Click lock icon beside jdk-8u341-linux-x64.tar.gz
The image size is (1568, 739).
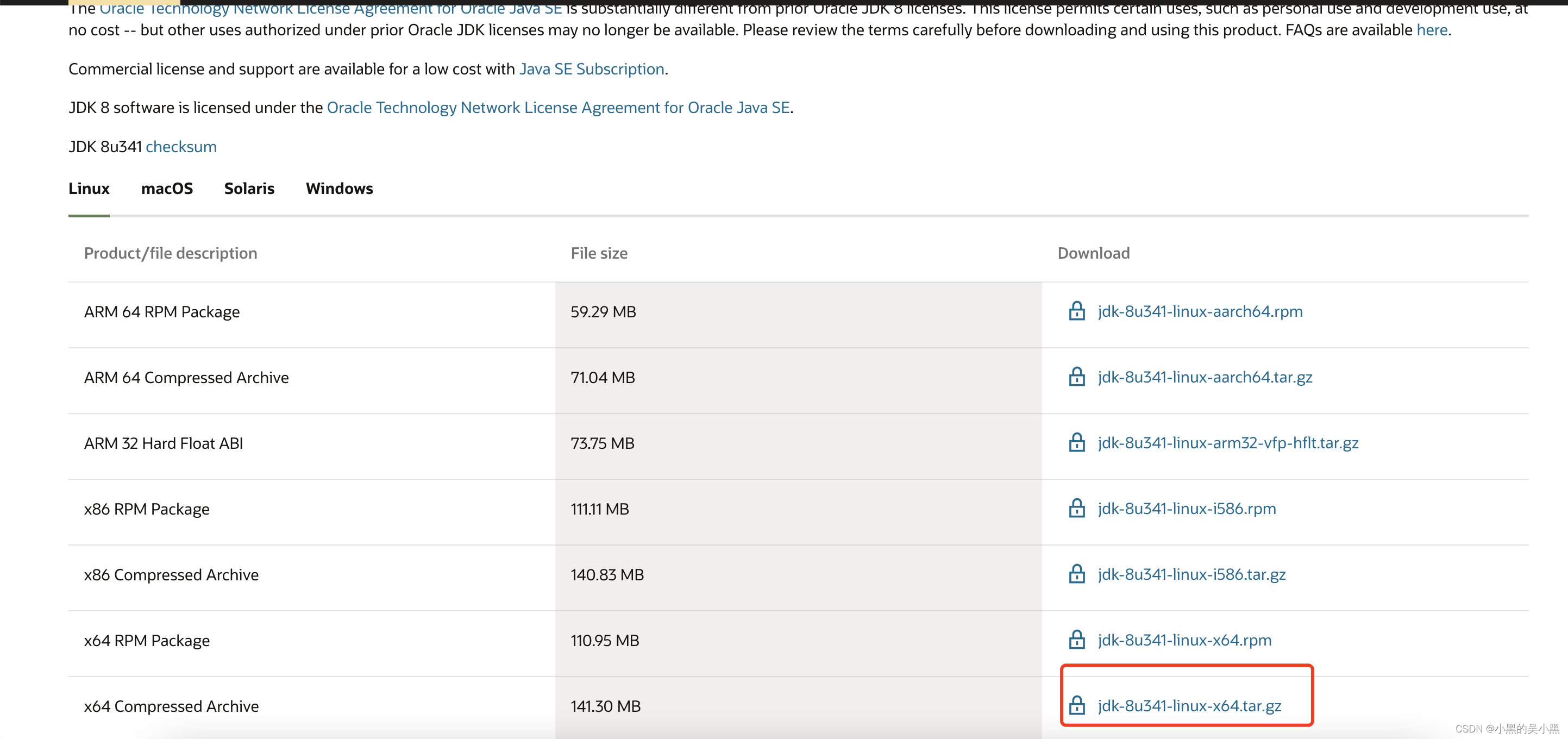1076,705
